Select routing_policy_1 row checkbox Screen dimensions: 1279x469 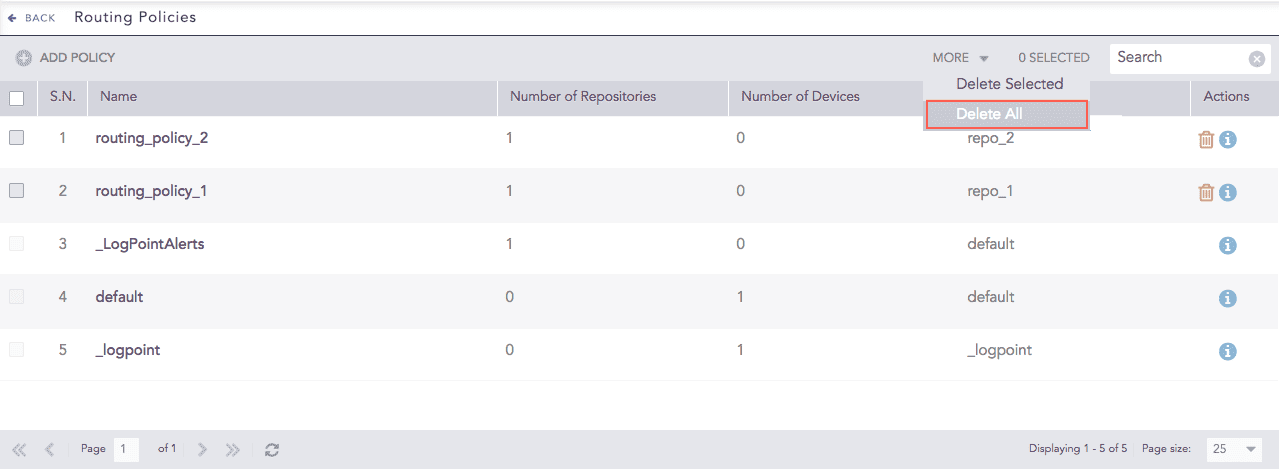click(16, 191)
